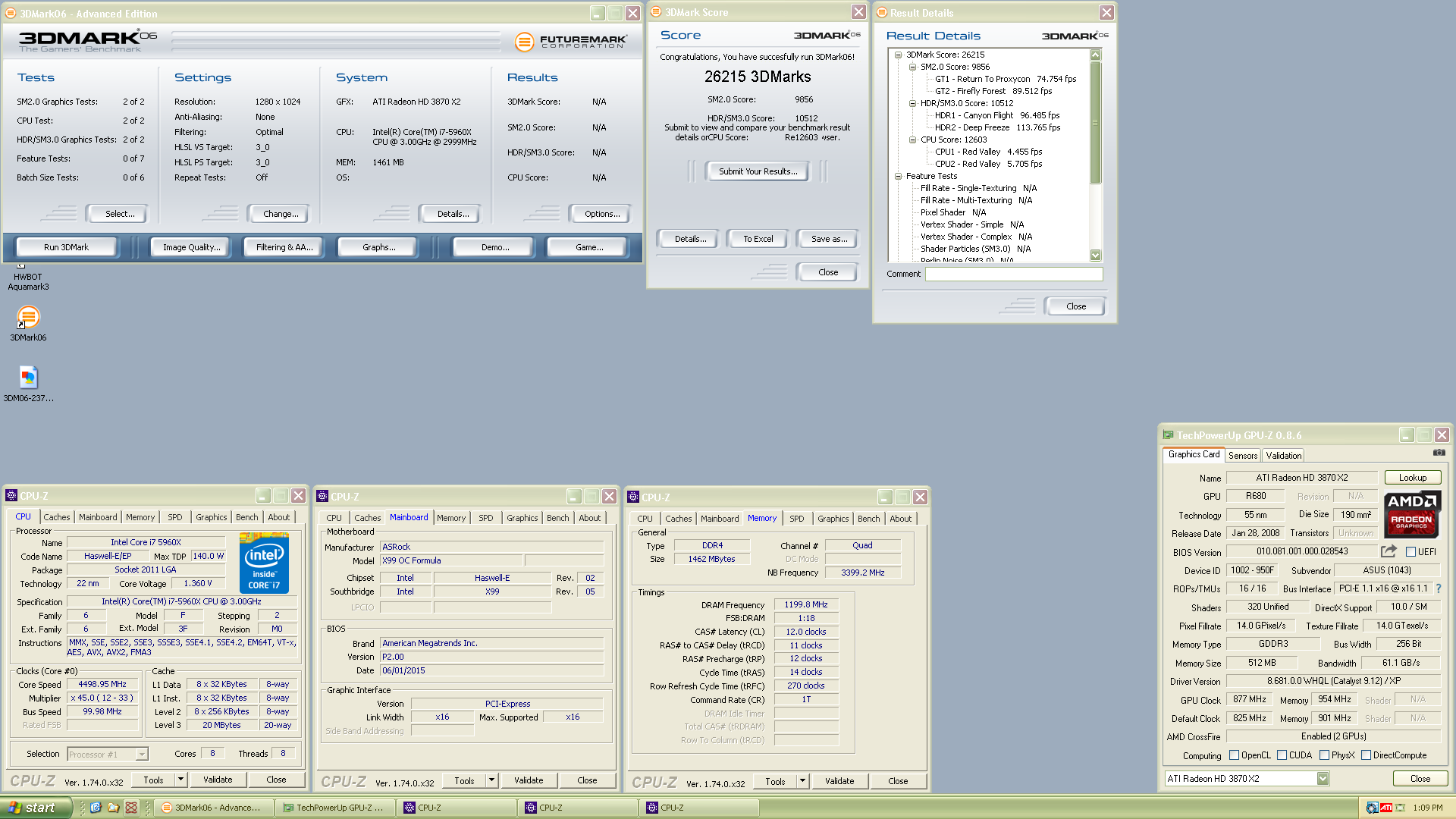This screenshot has width=1456, height=819.
Task: Click the Futuremark Corporation logo
Action: (571, 42)
